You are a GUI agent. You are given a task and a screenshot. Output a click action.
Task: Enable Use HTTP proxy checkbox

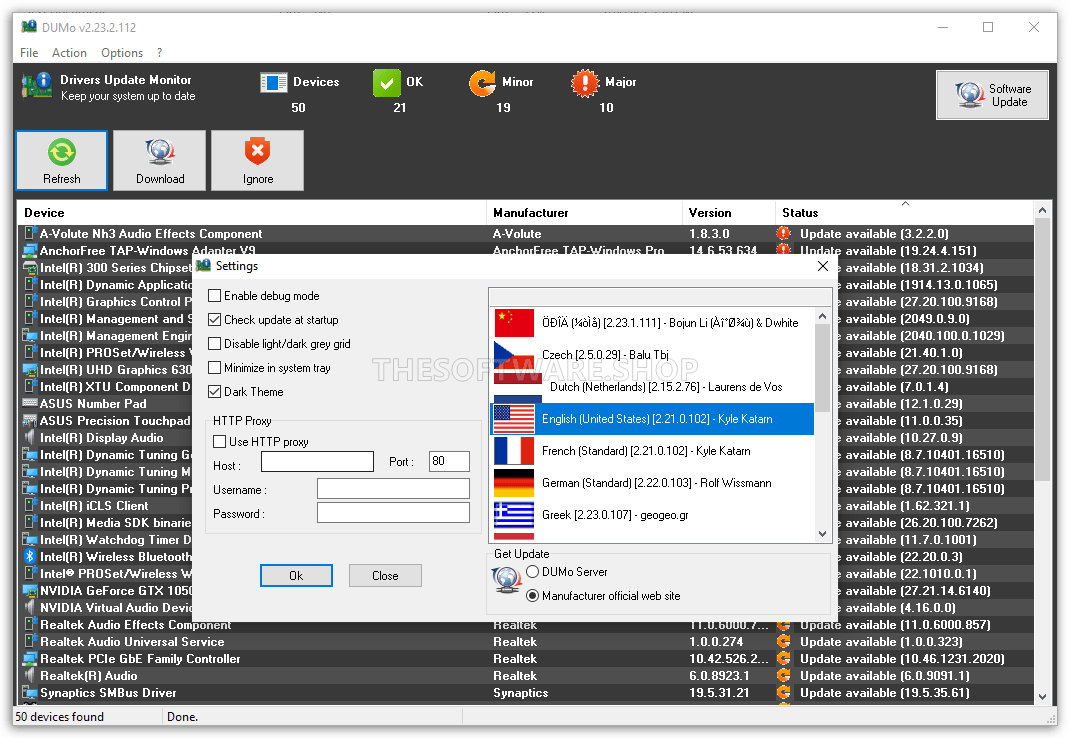(x=220, y=442)
